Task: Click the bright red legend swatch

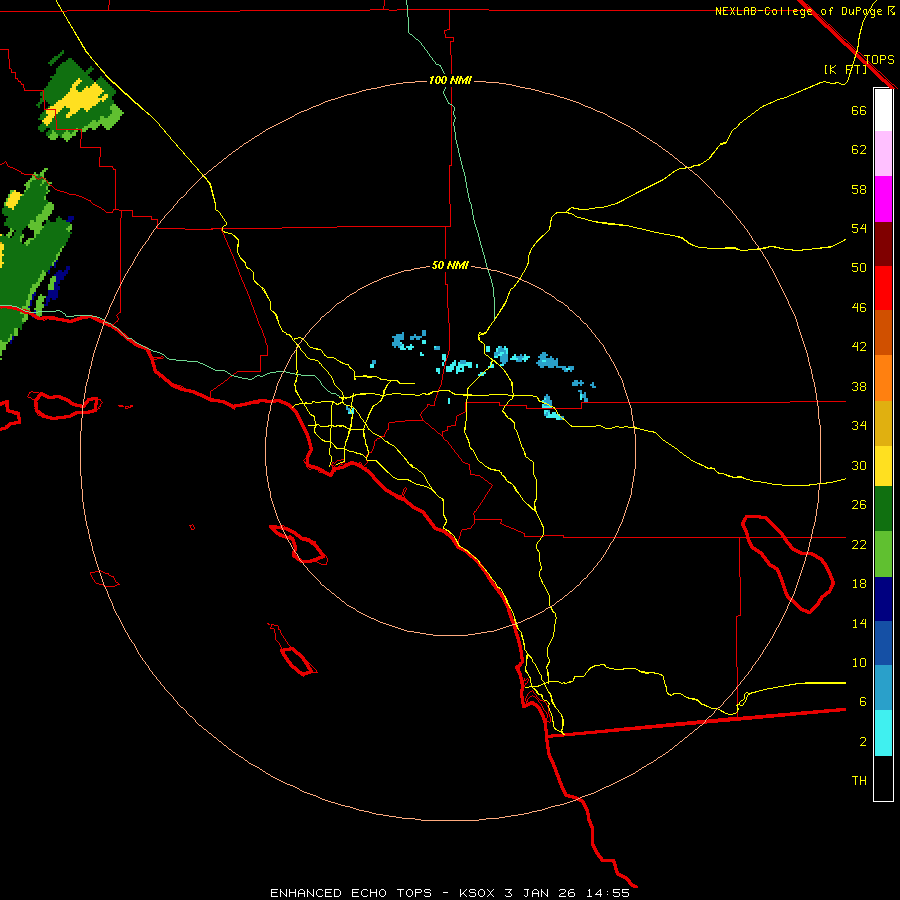Action: (x=883, y=288)
